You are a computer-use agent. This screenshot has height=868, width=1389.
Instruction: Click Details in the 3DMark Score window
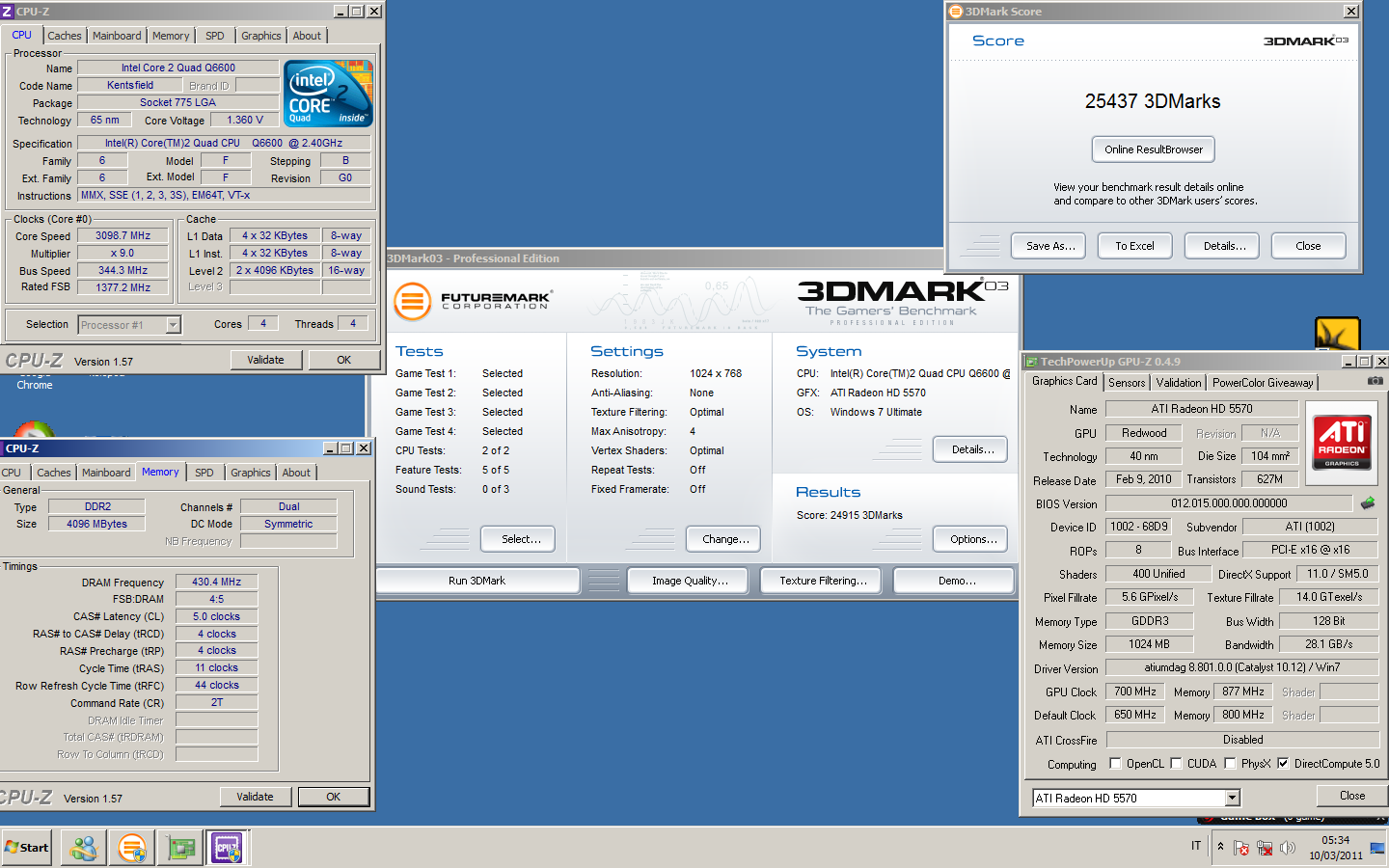(1224, 246)
